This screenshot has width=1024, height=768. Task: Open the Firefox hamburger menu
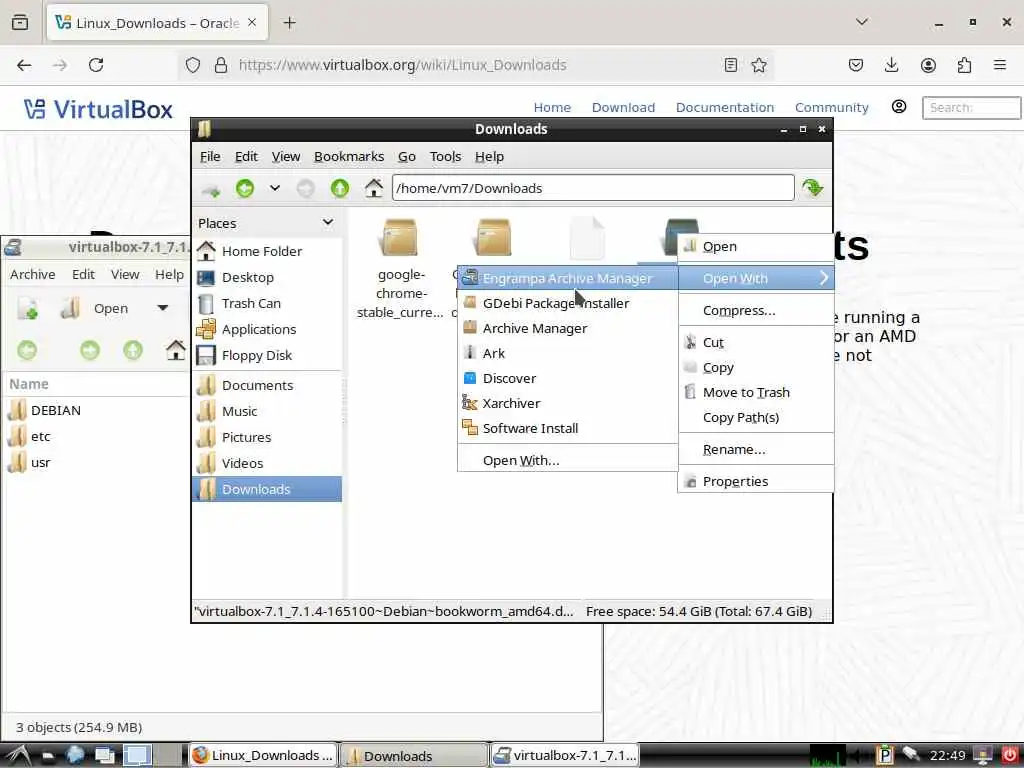[x=1000, y=65]
